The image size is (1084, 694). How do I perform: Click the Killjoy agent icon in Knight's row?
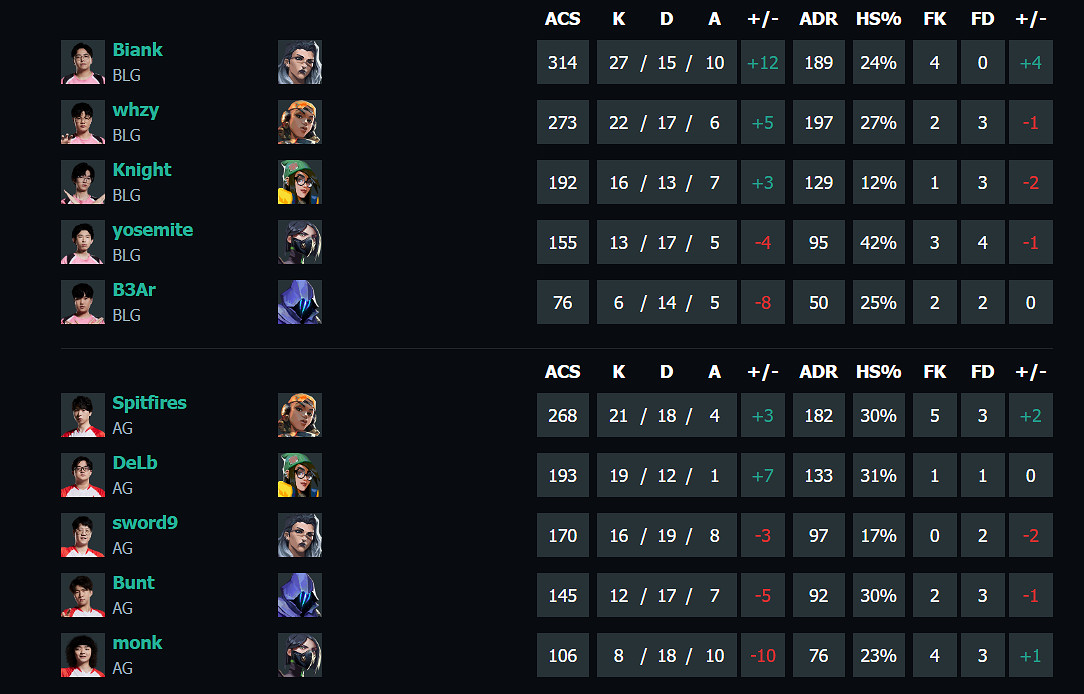click(299, 182)
